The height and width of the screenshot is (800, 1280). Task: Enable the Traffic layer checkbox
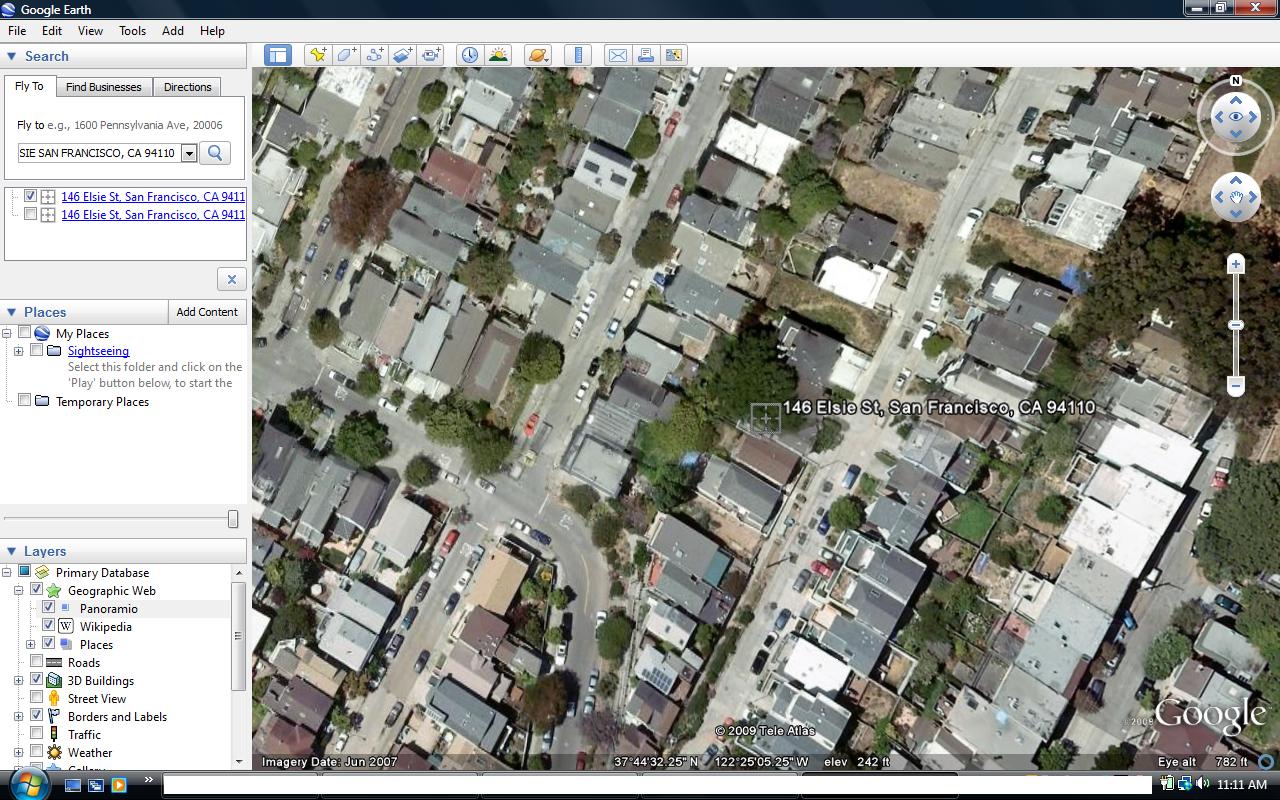pyautogui.click(x=37, y=734)
